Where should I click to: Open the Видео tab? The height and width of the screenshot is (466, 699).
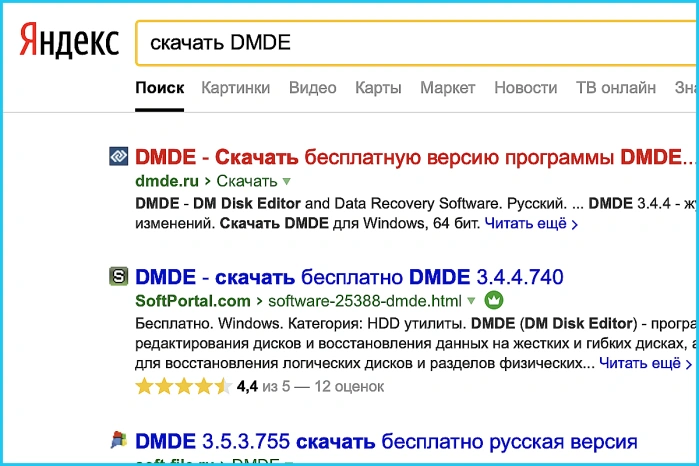[312, 88]
